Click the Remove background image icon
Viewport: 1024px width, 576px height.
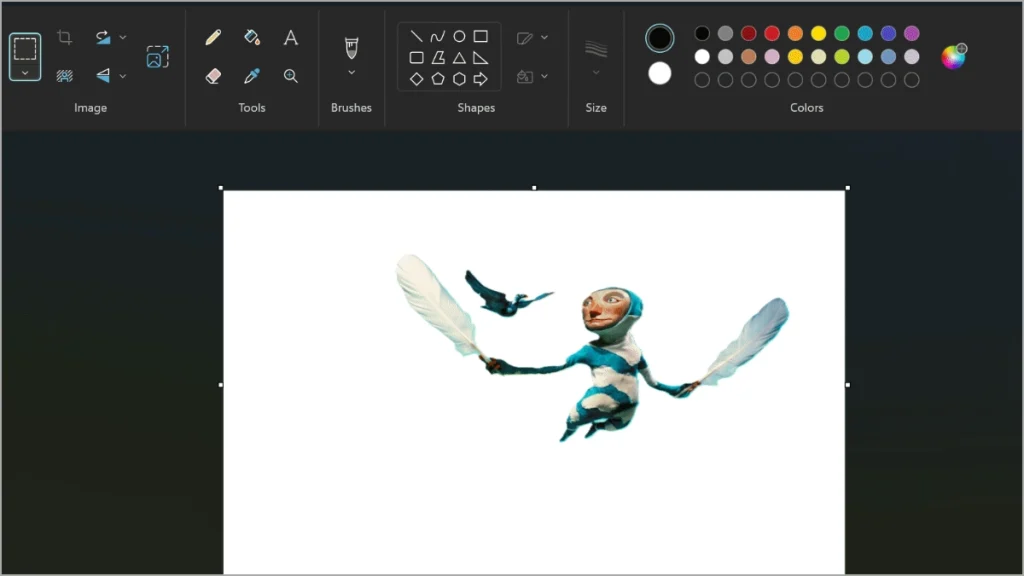[64, 76]
